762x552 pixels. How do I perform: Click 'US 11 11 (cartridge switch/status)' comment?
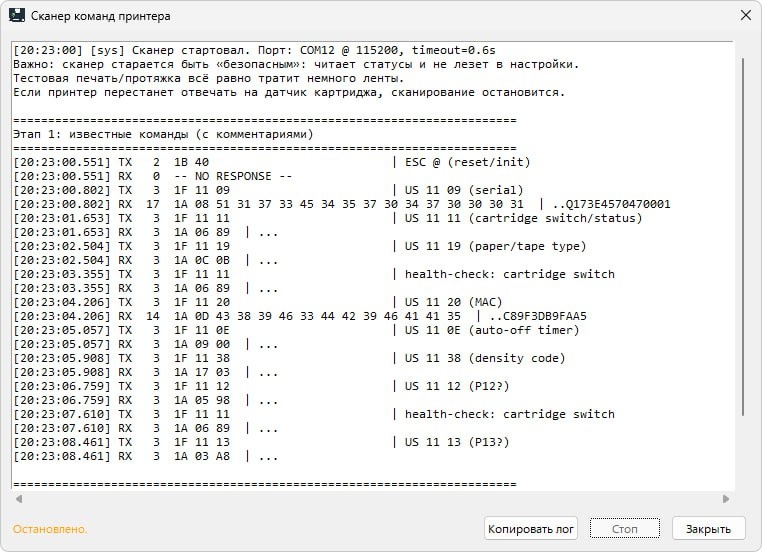pyautogui.click(x=523, y=218)
